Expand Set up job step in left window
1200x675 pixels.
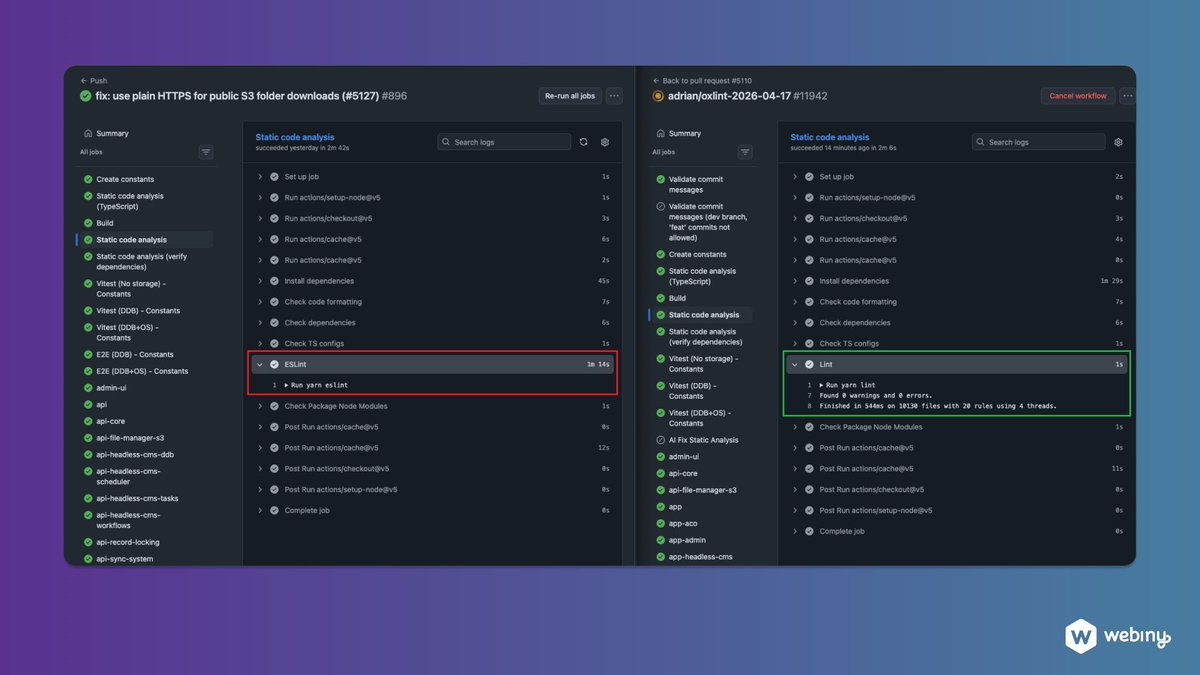point(433,177)
